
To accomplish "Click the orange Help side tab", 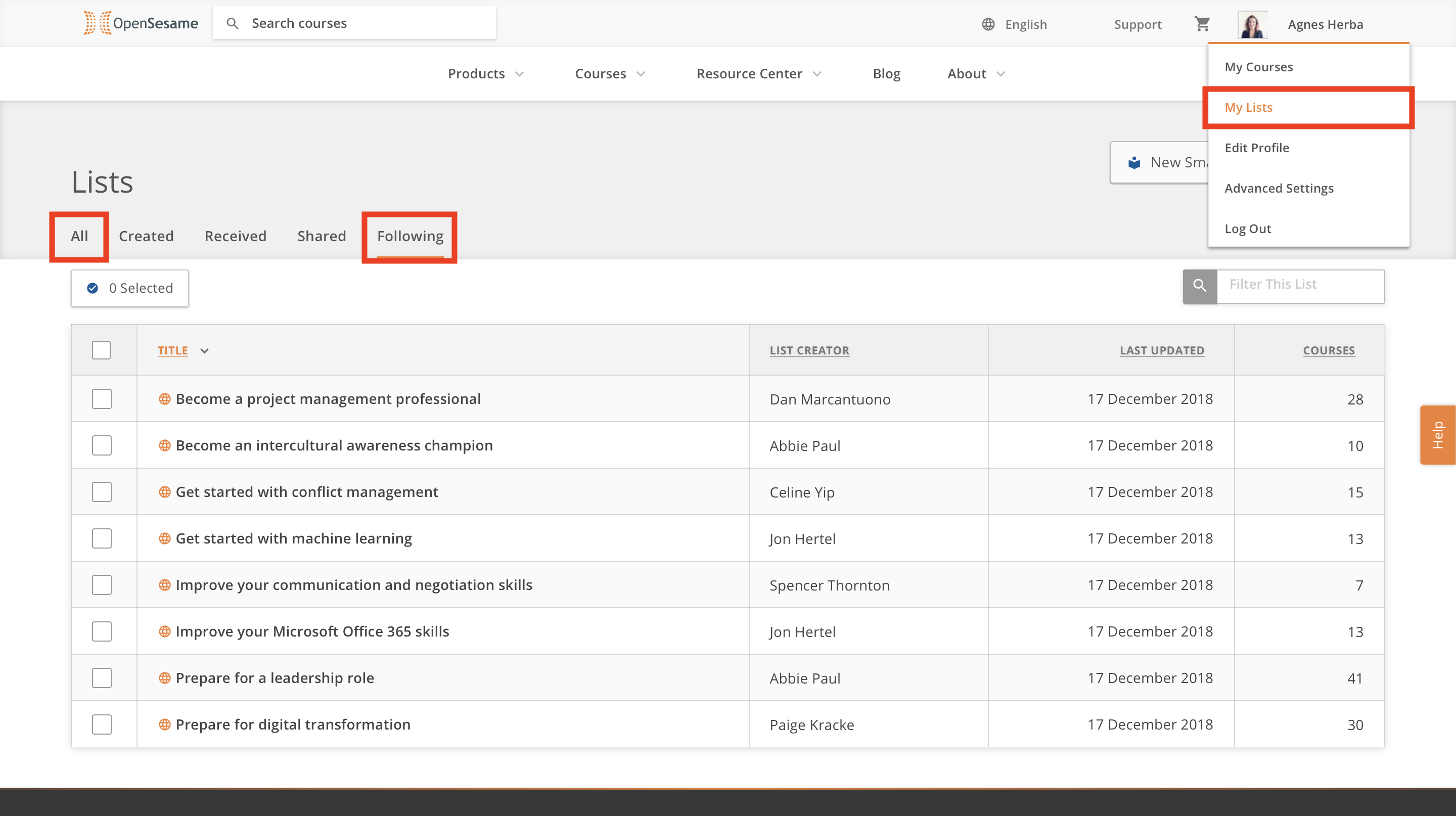I will coord(1437,435).
